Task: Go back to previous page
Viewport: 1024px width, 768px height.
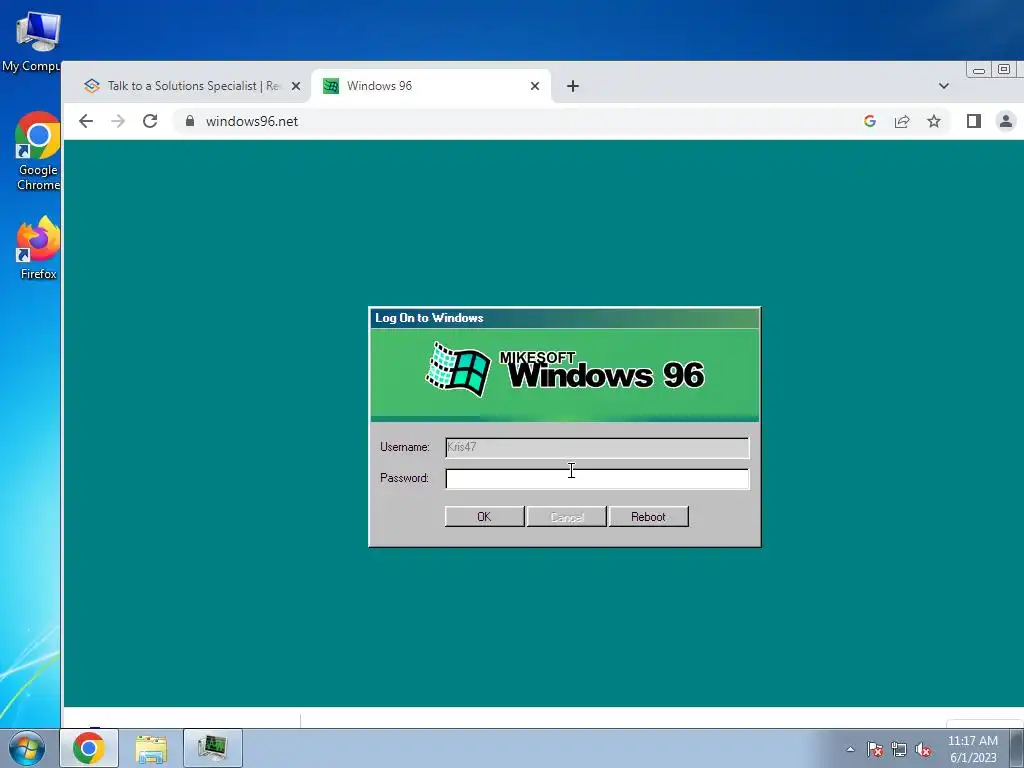Action: click(86, 121)
